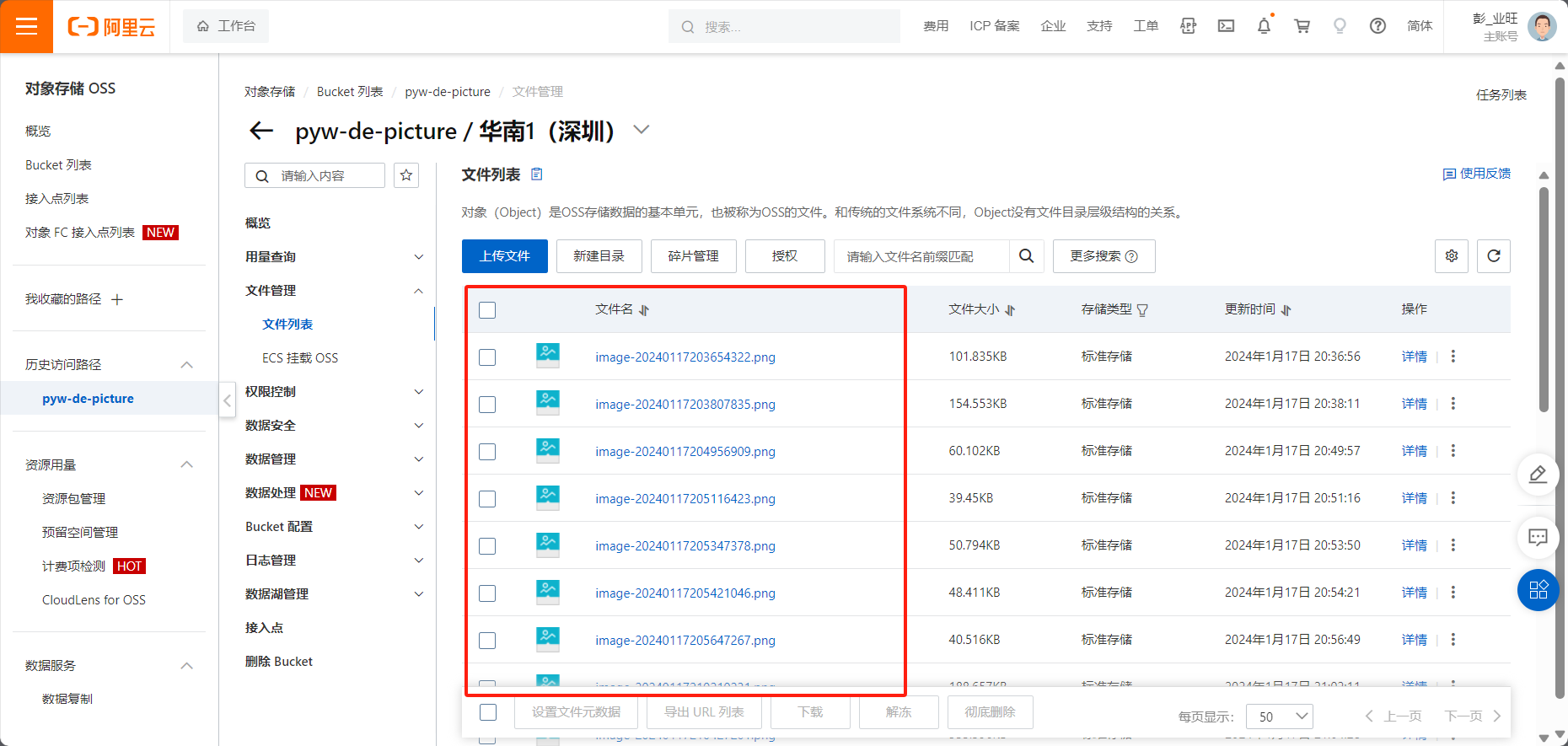Open the help question mark icon

(1377, 26)
